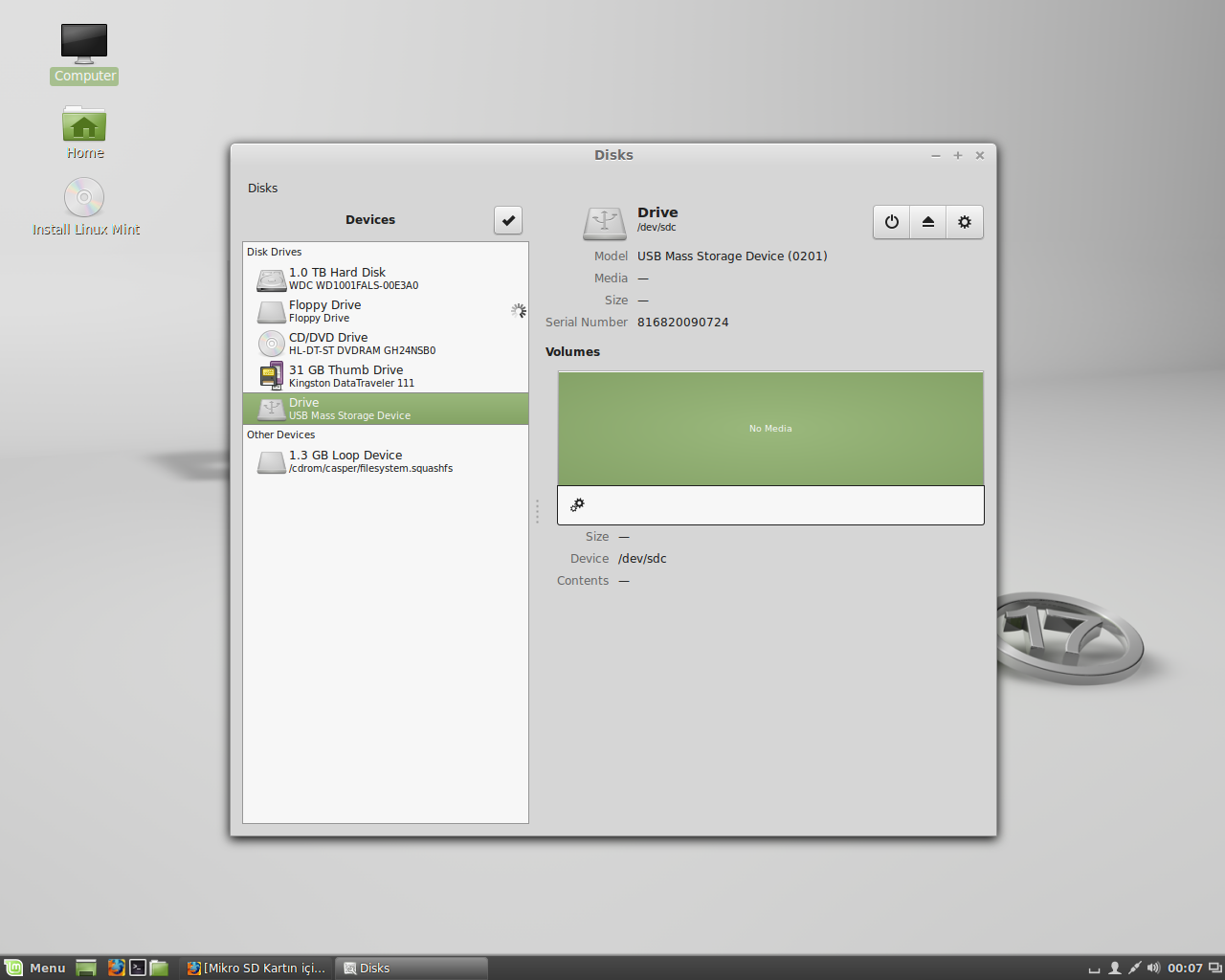Image resolution: width=1225 pixels, height=980 pixels.
Task: Click the /dev/sdc value beside Device
Action: [642, 559]
